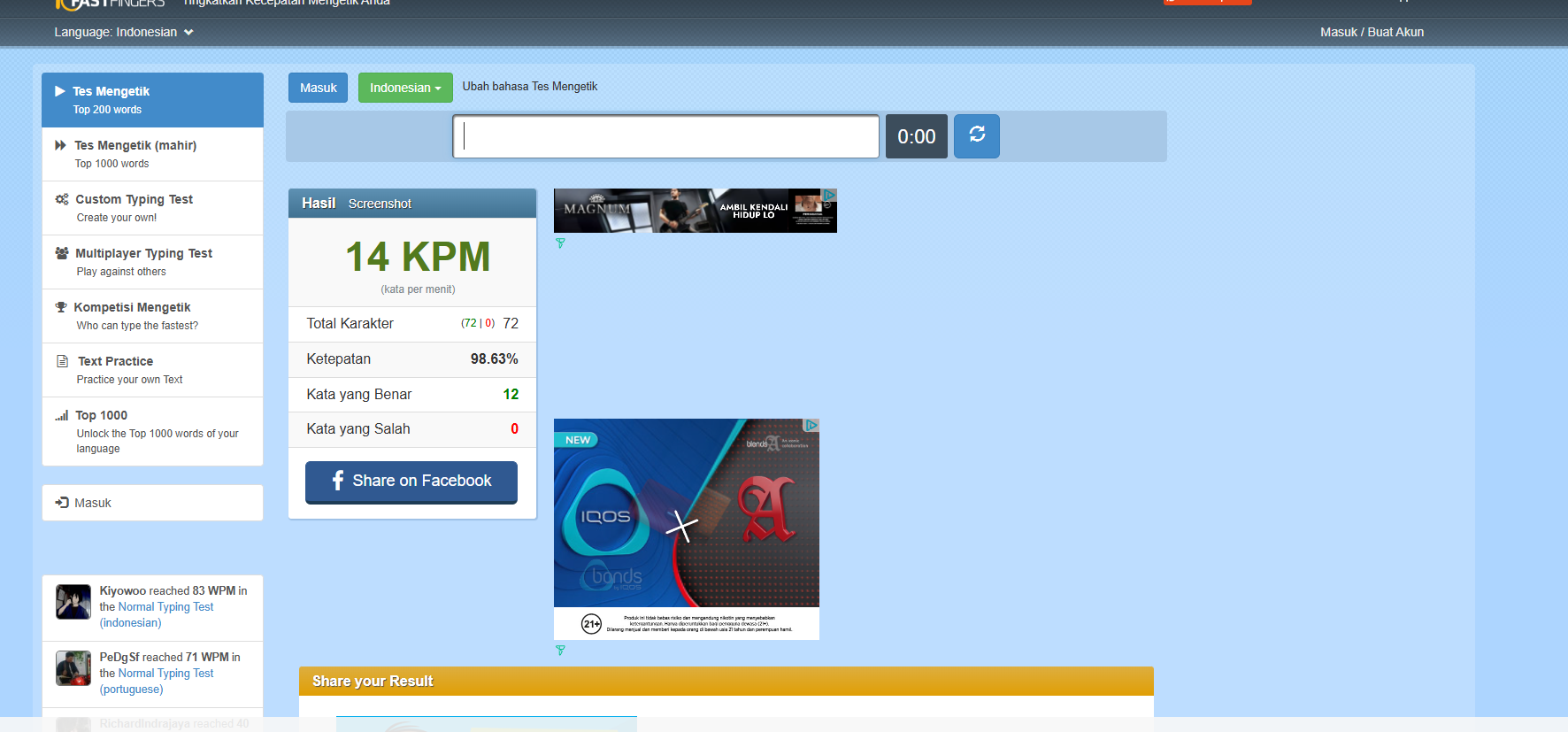Click the green funnel icon under the IQOS ad
Image resolution: width=1568 pixels, height=732 pixels.
tap(560, 651)
